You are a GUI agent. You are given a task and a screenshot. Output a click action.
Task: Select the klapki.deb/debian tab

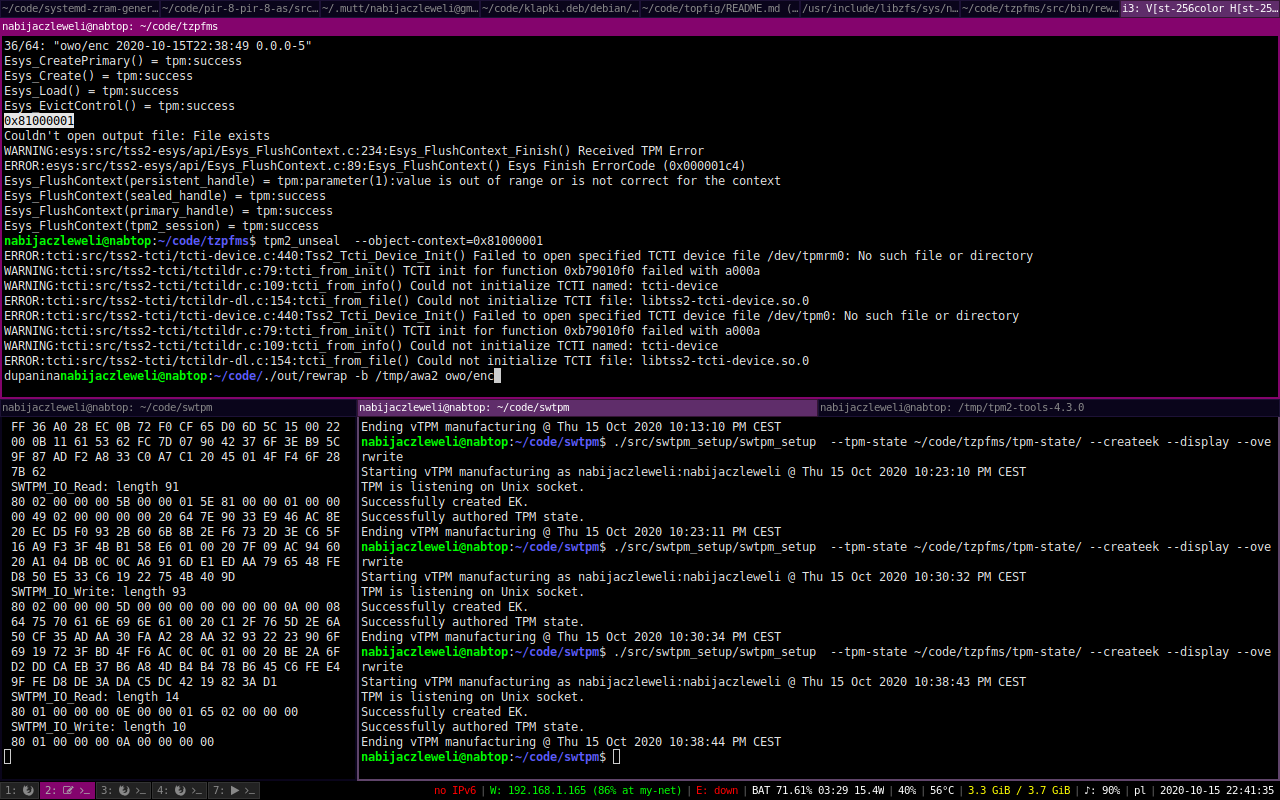[560, 9]
